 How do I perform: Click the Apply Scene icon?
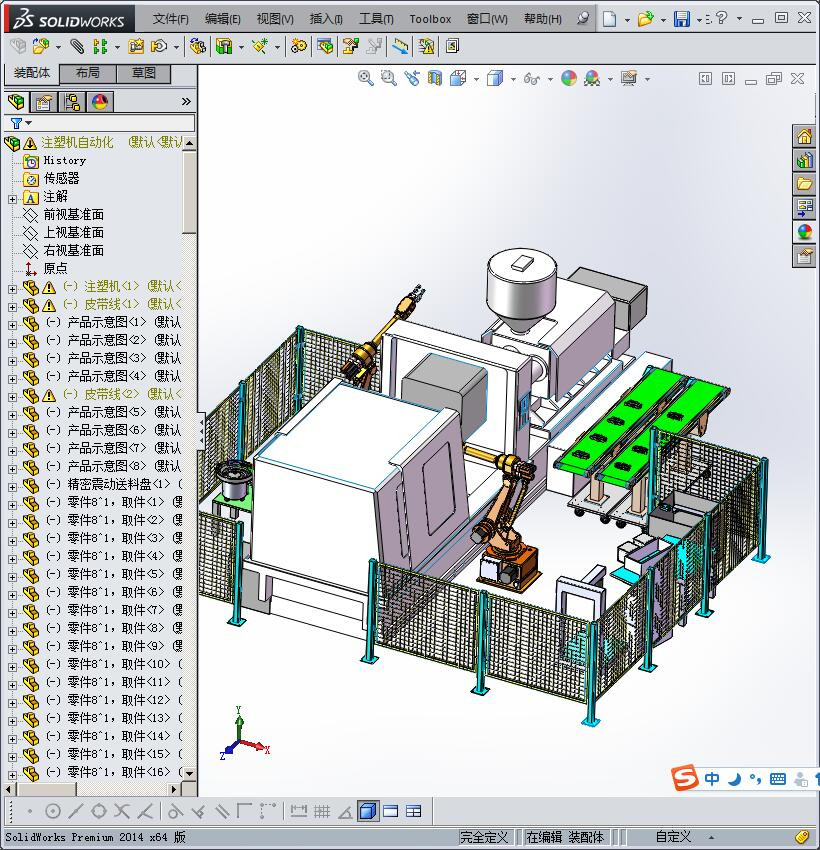pyautogui.click(x=592, y=78)
